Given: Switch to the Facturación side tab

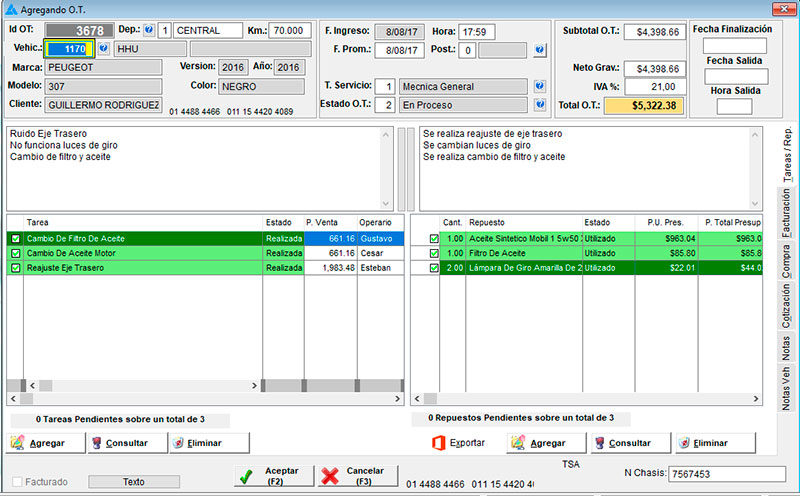Looking at the screenshot, I should pyautogui.click(x=786, y=213).
